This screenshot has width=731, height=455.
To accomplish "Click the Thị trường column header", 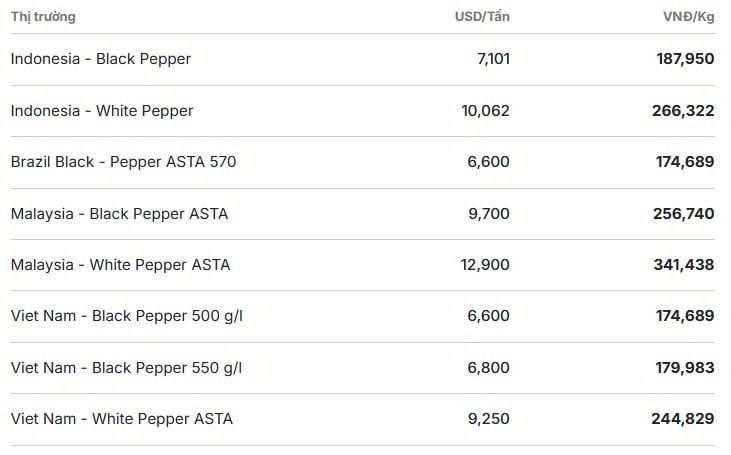I will 43,17.
